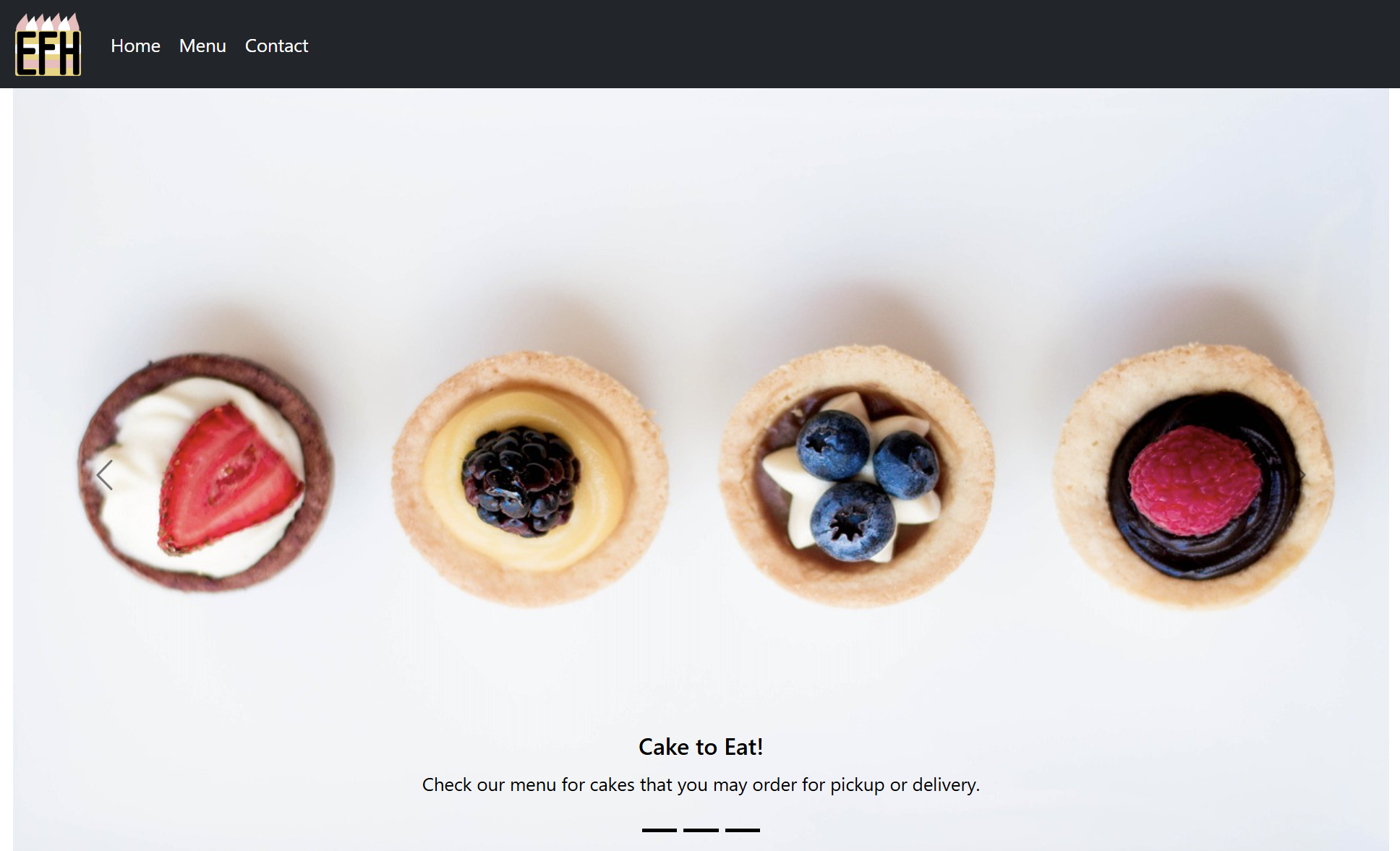Click the raspberry on the chocolate ganache tart
1400x851 pixels.
(1195, 480)
